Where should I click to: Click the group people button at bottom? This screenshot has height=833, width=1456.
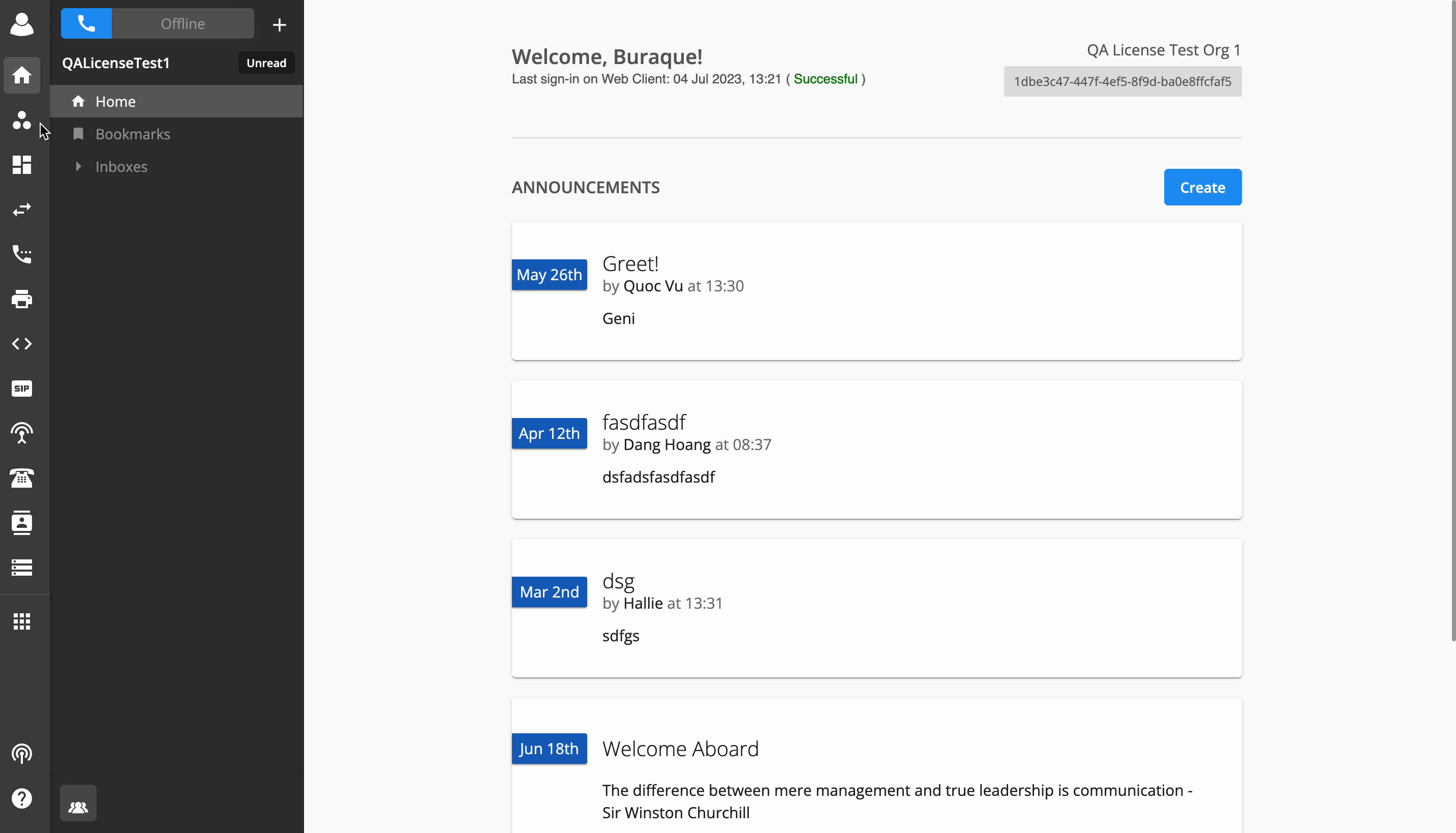(x=78, y=804)
